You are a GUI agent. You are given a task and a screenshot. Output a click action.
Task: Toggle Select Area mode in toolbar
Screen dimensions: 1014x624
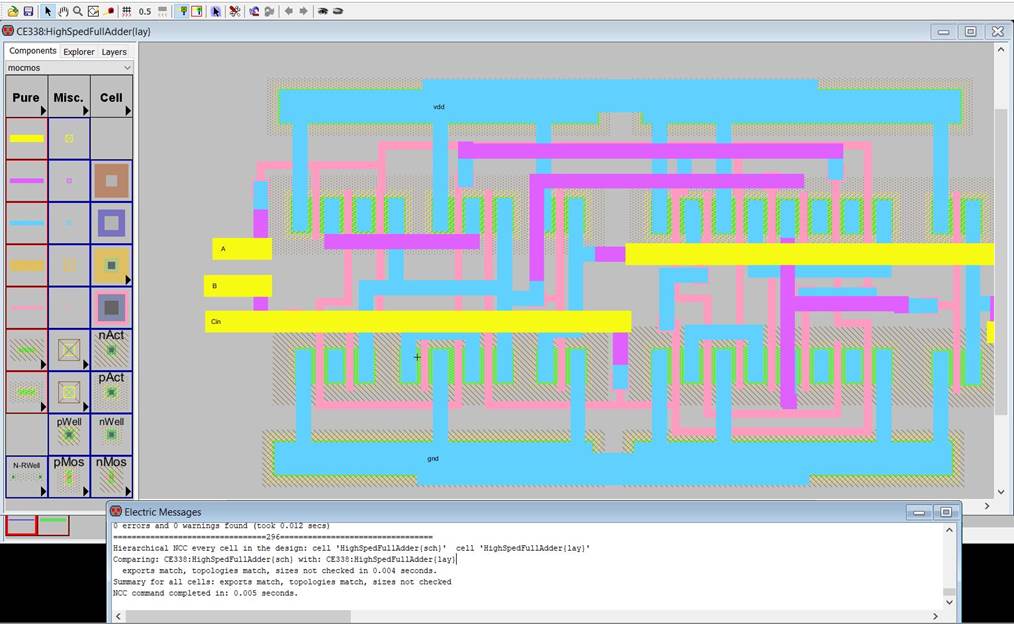[x=196, y=11]
